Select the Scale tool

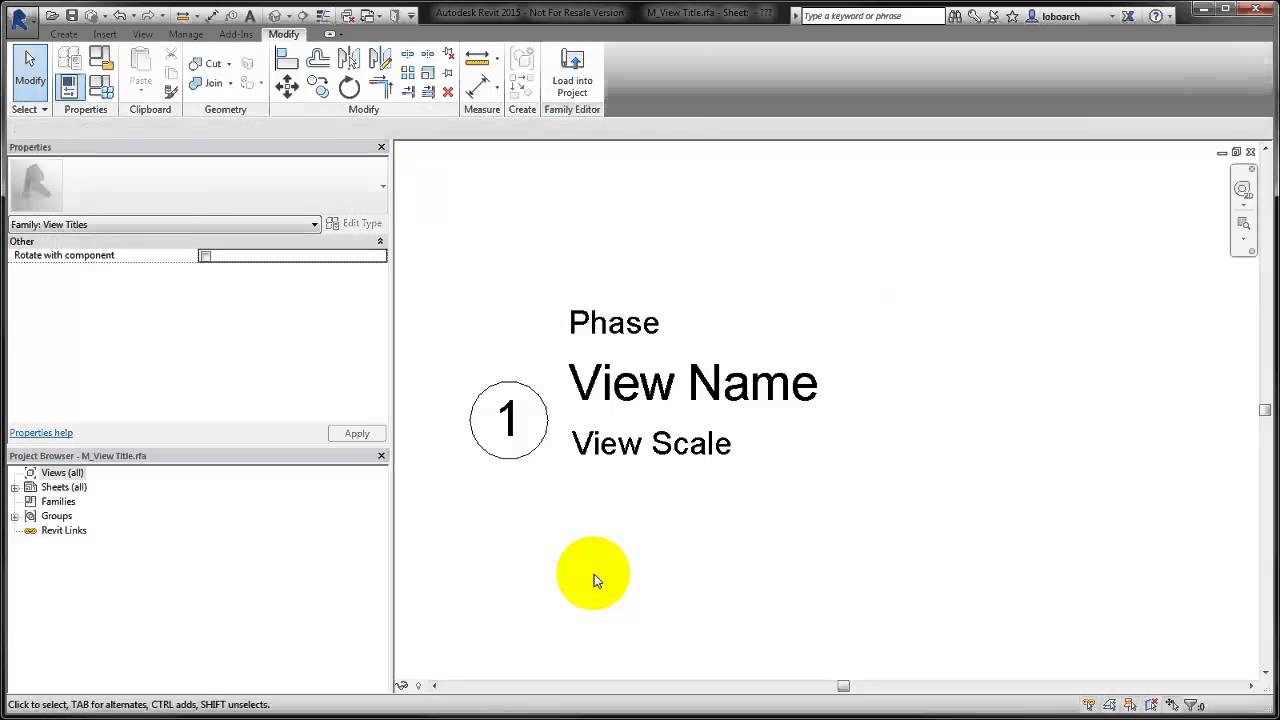tap(428, 73)
